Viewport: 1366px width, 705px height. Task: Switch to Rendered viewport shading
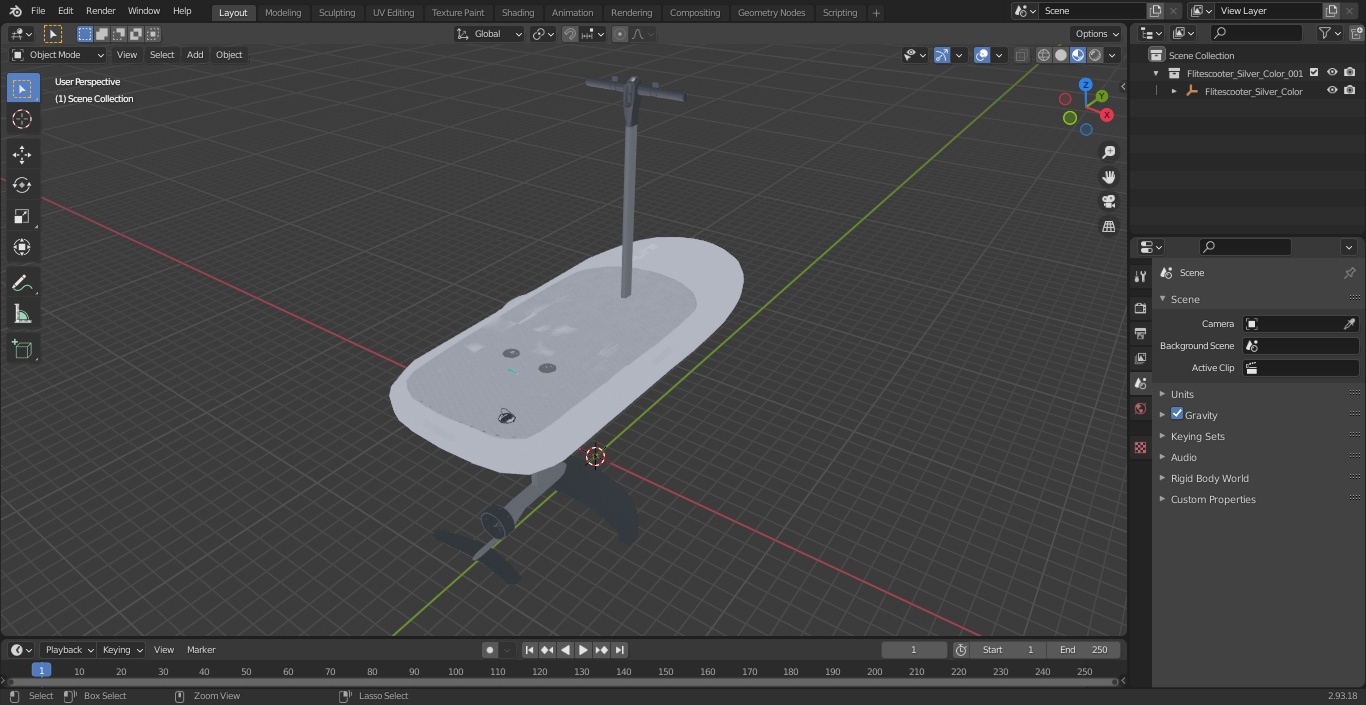coord(1095,55)
